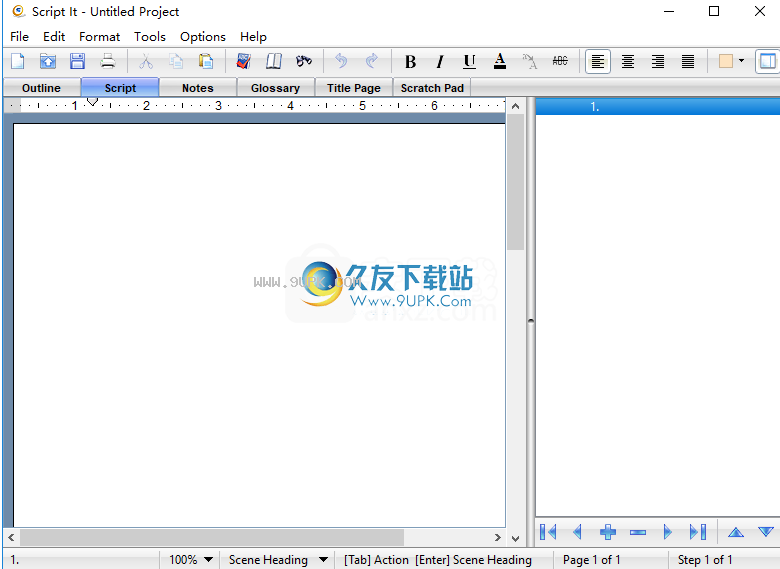Viewport: 780px width, 569px height.
Task: Go to the Title Page tab
Action: 354,88
